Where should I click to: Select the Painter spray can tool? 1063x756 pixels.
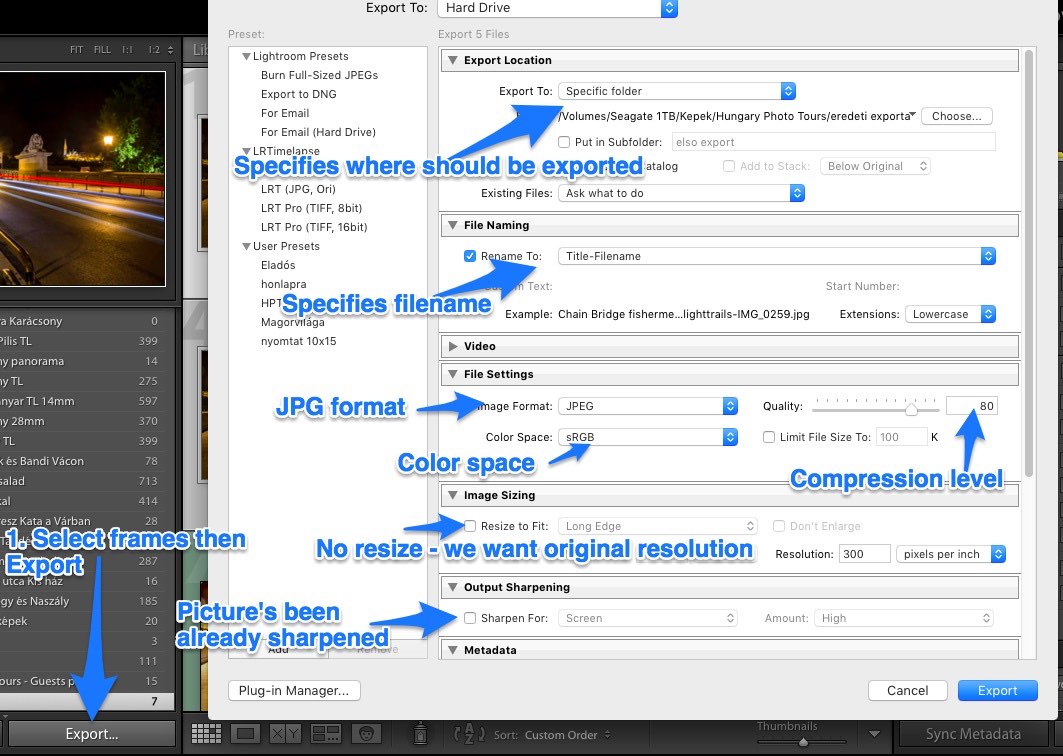(x=420, y=734)
